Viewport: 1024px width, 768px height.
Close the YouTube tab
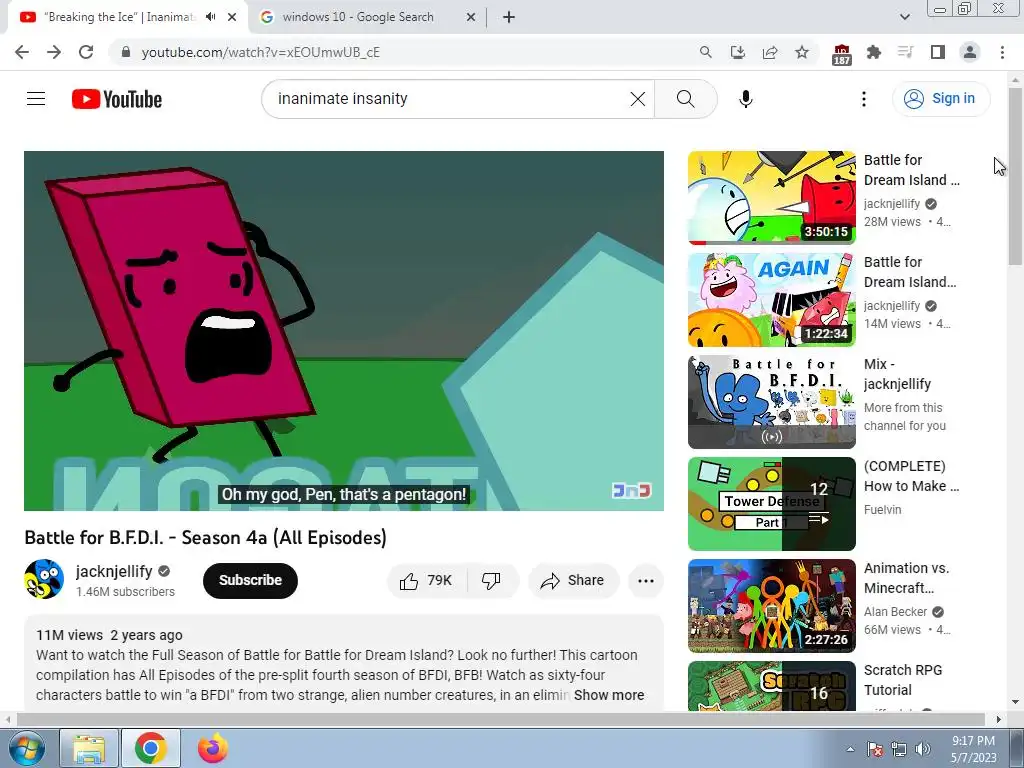click(232, 17)
